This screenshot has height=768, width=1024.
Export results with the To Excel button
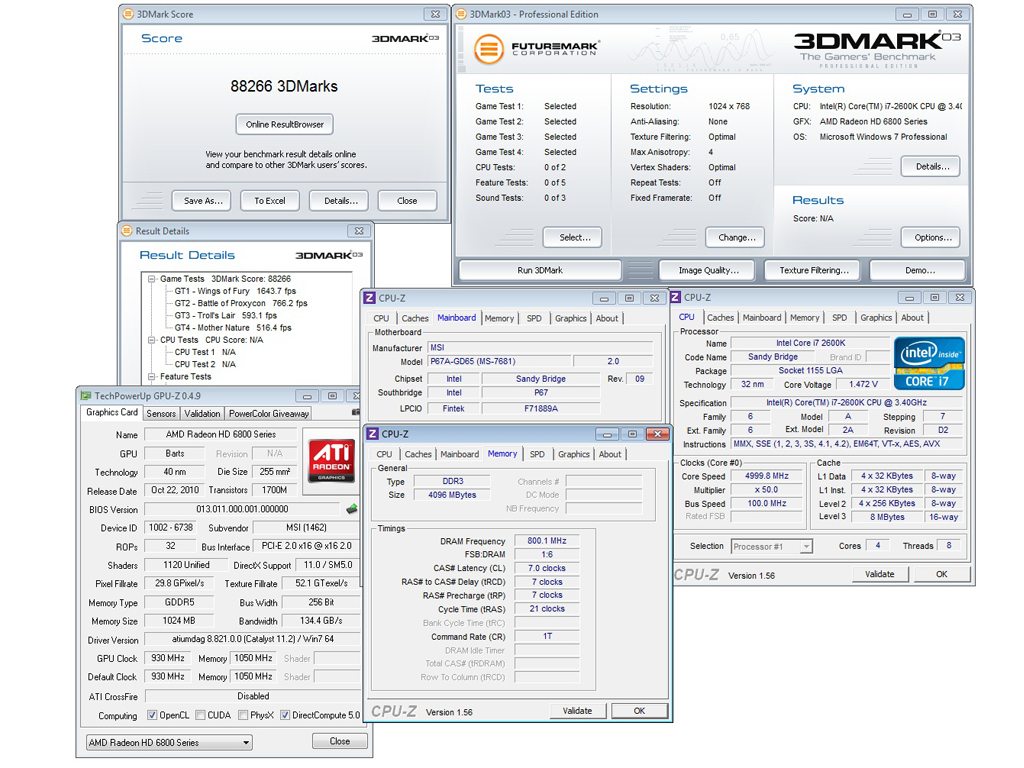click(270, 200)
